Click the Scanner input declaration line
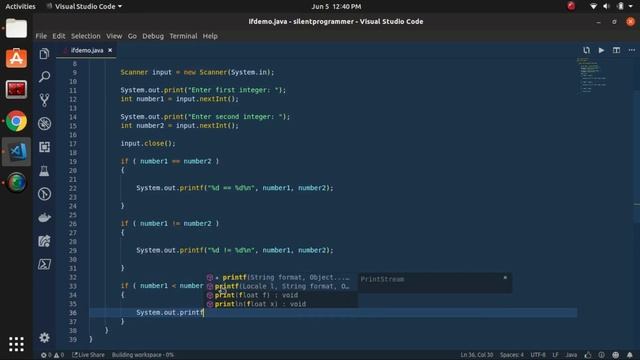 pos(197,72)
